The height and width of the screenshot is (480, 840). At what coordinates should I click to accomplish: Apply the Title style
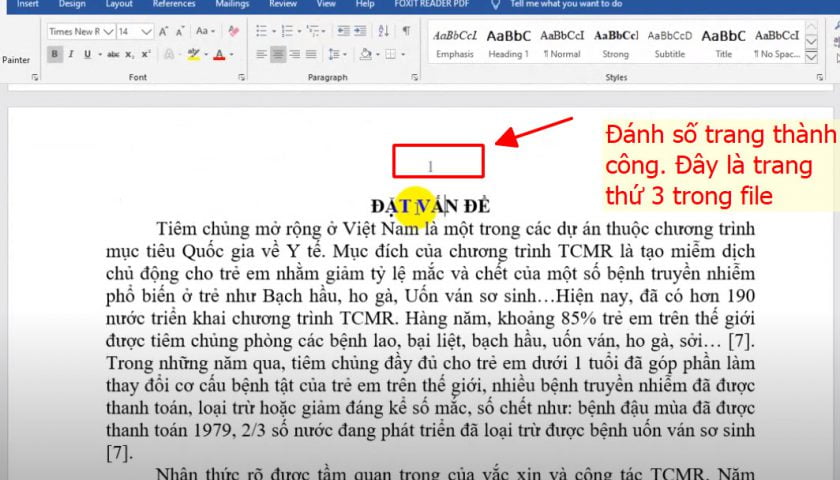click(x=723, y=42)
